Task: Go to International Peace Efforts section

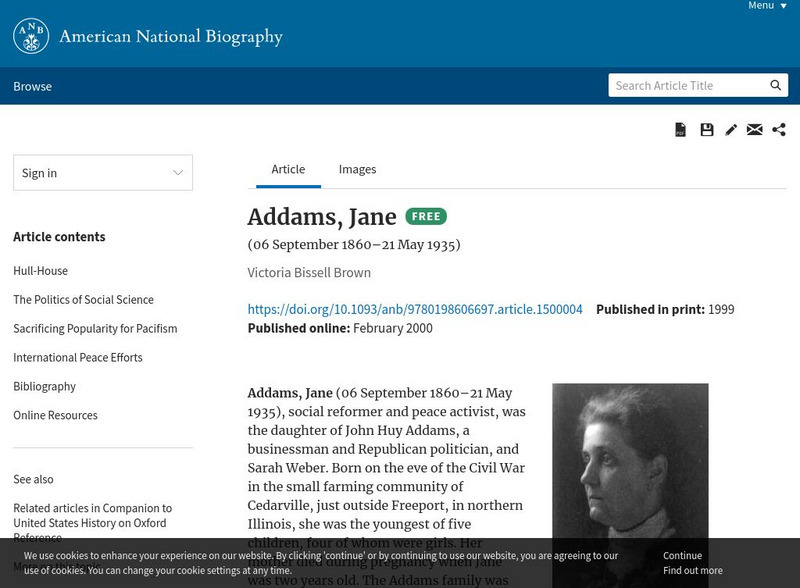Action: pyautogui.click(x=78, y=358)
